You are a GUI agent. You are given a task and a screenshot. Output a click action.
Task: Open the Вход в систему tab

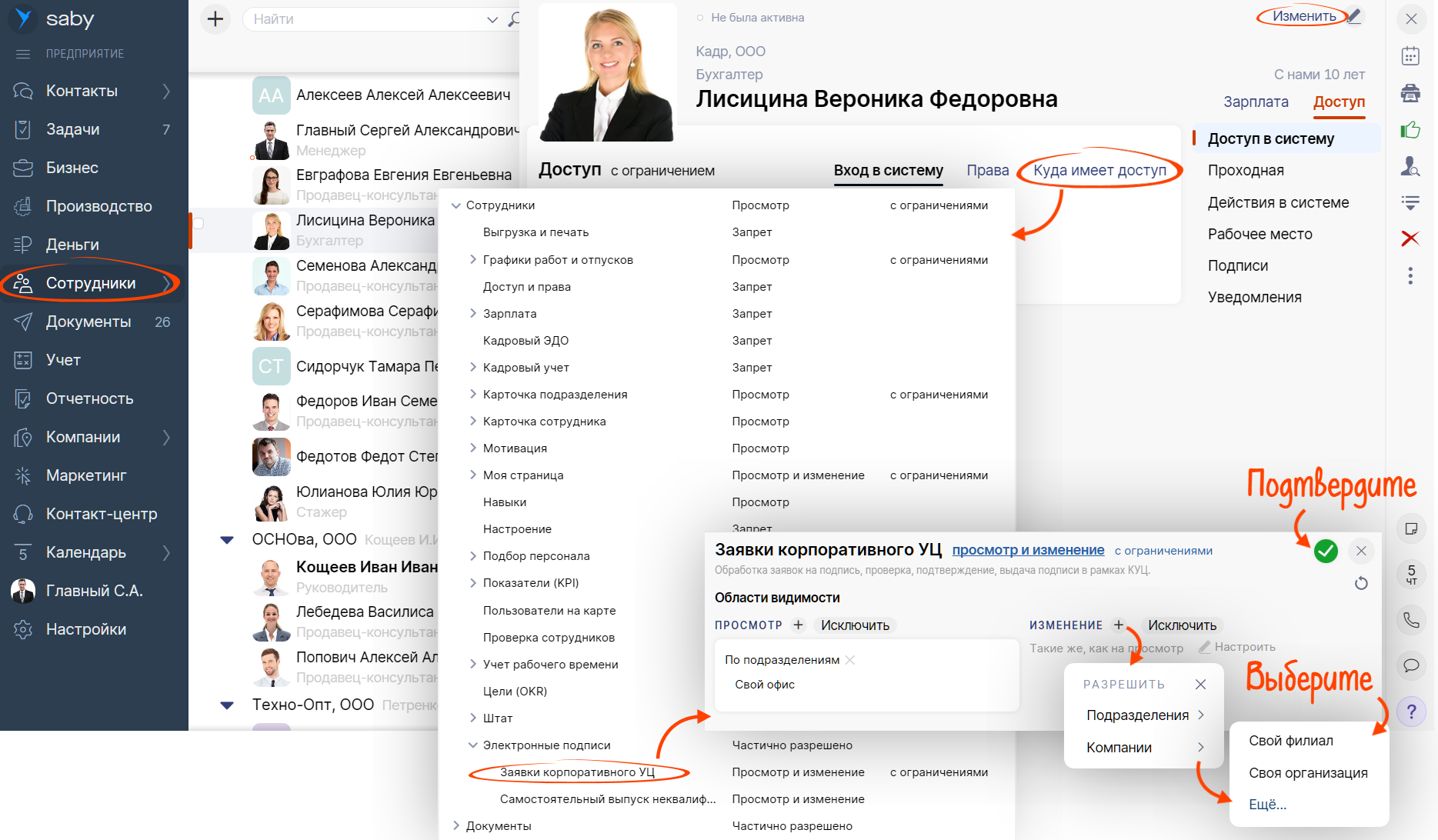tap(889, 170)
